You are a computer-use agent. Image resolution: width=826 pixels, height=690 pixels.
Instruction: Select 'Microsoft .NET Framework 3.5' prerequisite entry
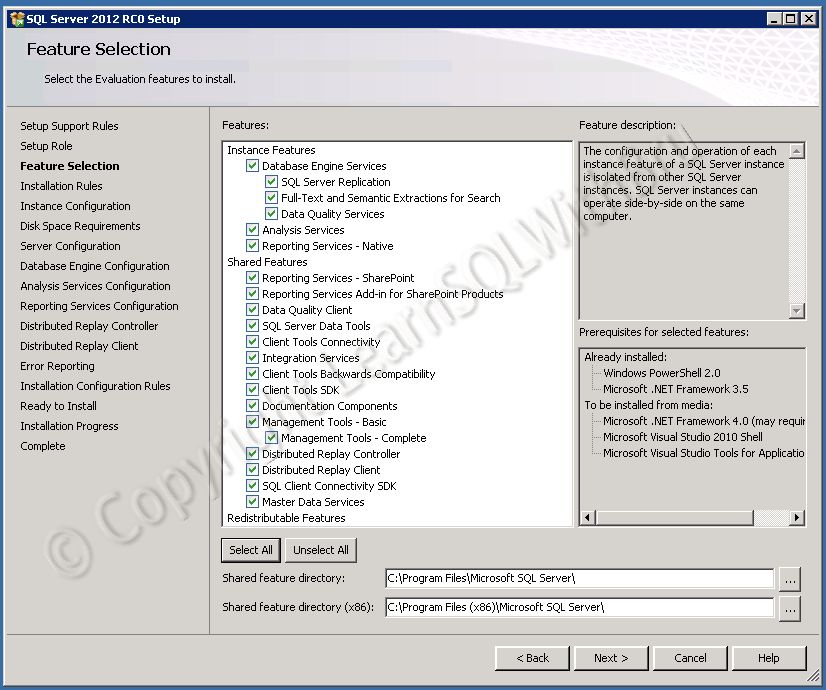pos(675,389)
